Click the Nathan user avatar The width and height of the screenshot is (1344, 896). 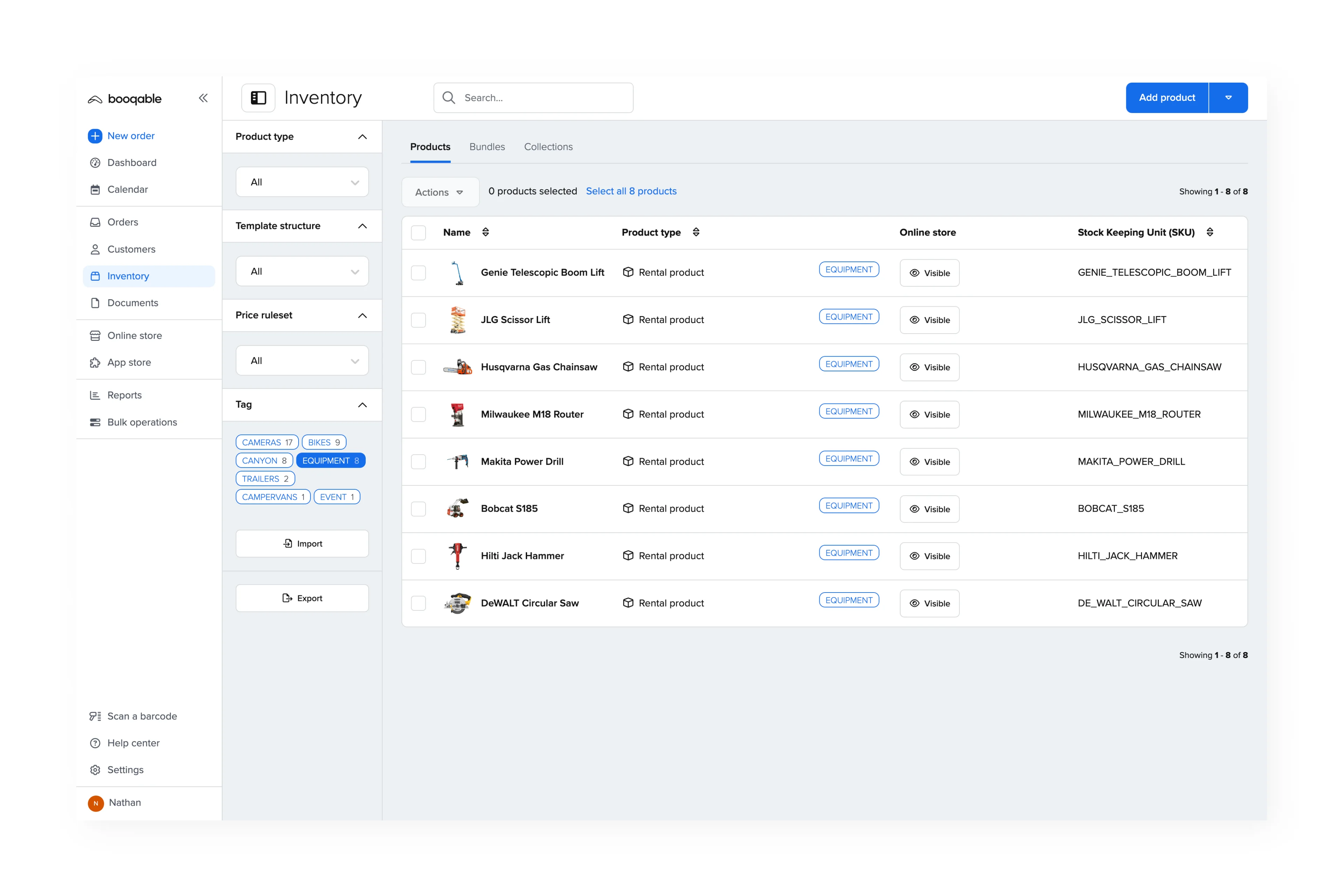96,803
